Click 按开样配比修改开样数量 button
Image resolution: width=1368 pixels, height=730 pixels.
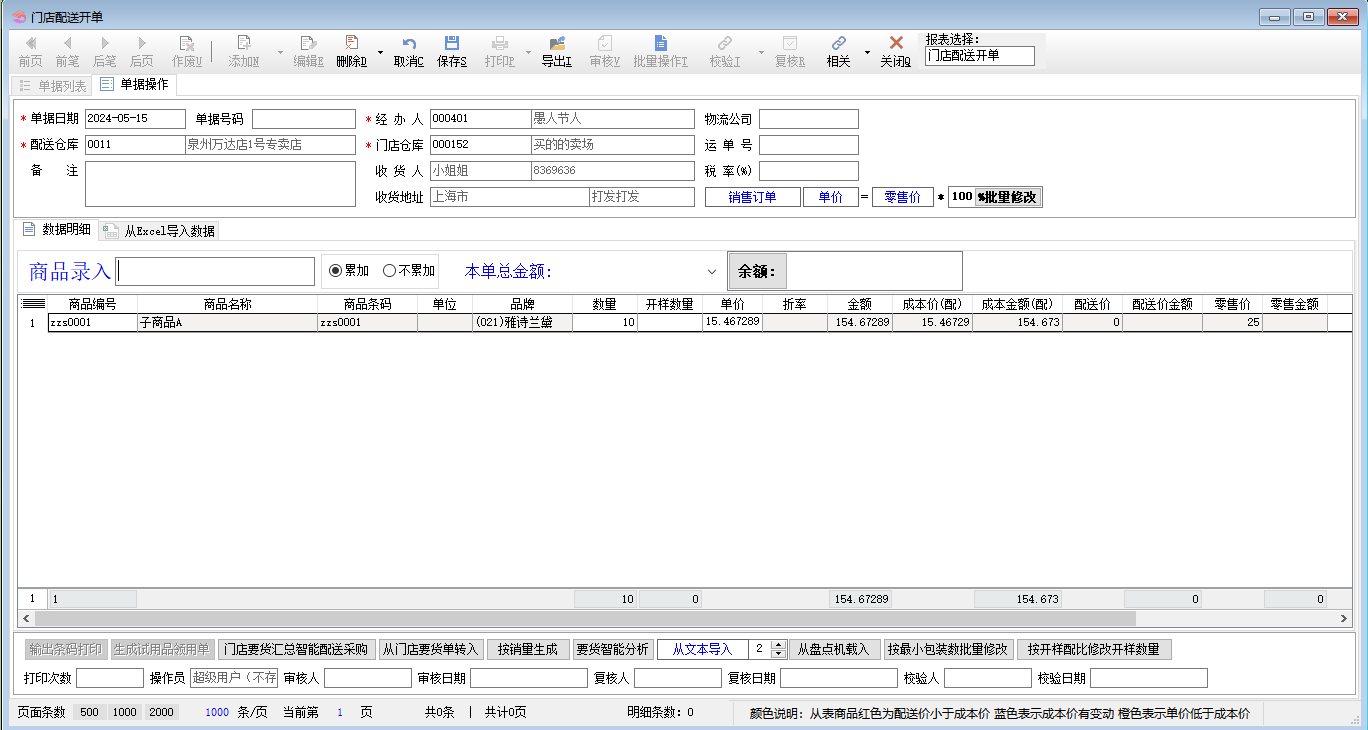[1094, 649]
